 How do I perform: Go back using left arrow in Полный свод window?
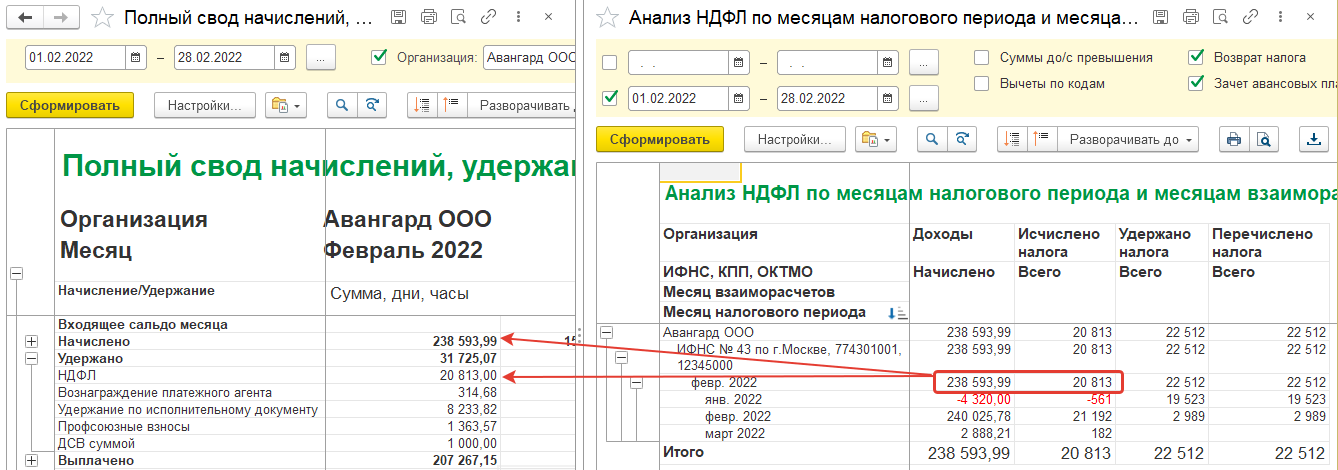pos(26,18)
